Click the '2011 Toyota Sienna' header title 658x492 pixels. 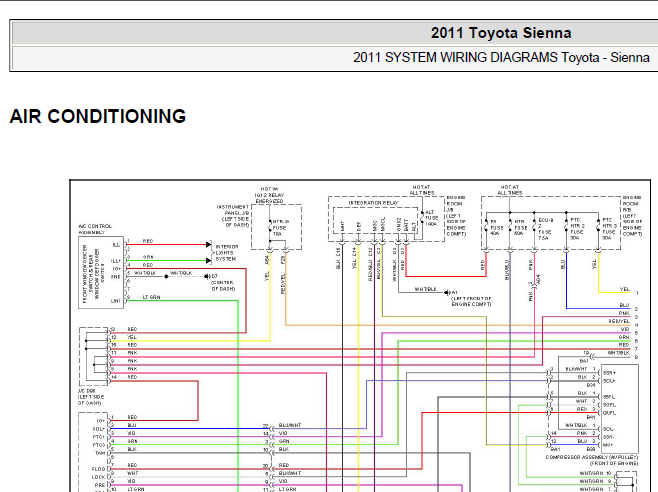click(501, 33)
